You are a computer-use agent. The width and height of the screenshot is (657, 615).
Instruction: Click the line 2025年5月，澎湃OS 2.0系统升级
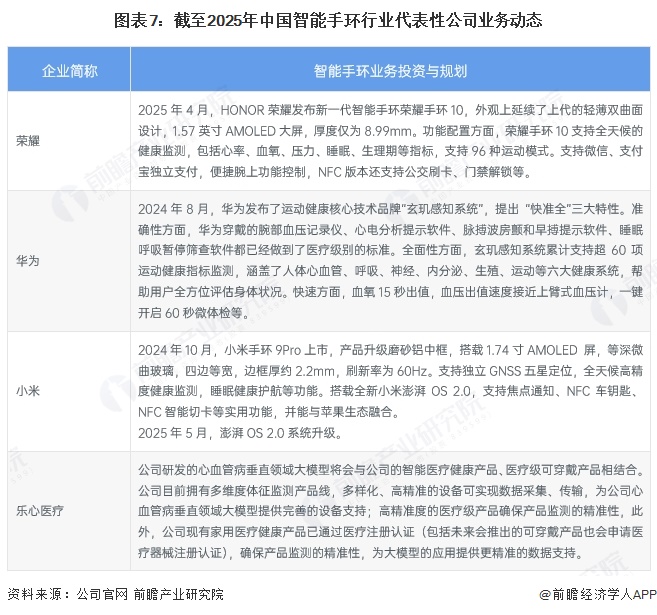(x=240, y=433)
